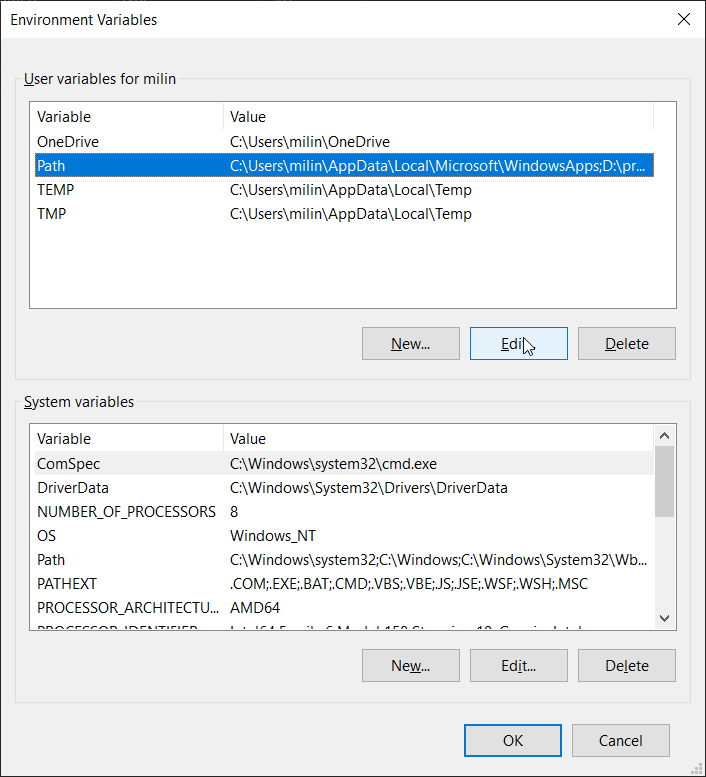The height and width of the screenshot is (777, 706).
Task: Click New button under User variables
Action: point(410,344)
